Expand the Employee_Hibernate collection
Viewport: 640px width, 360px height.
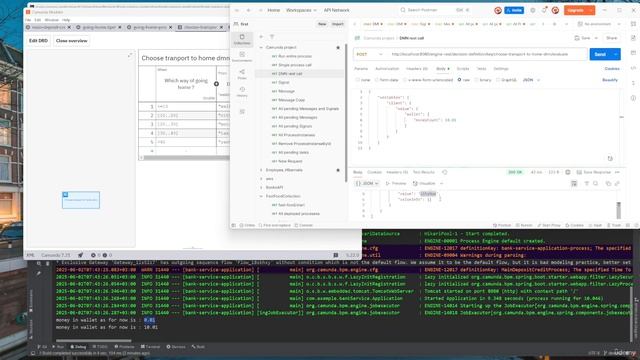(261, 170)
